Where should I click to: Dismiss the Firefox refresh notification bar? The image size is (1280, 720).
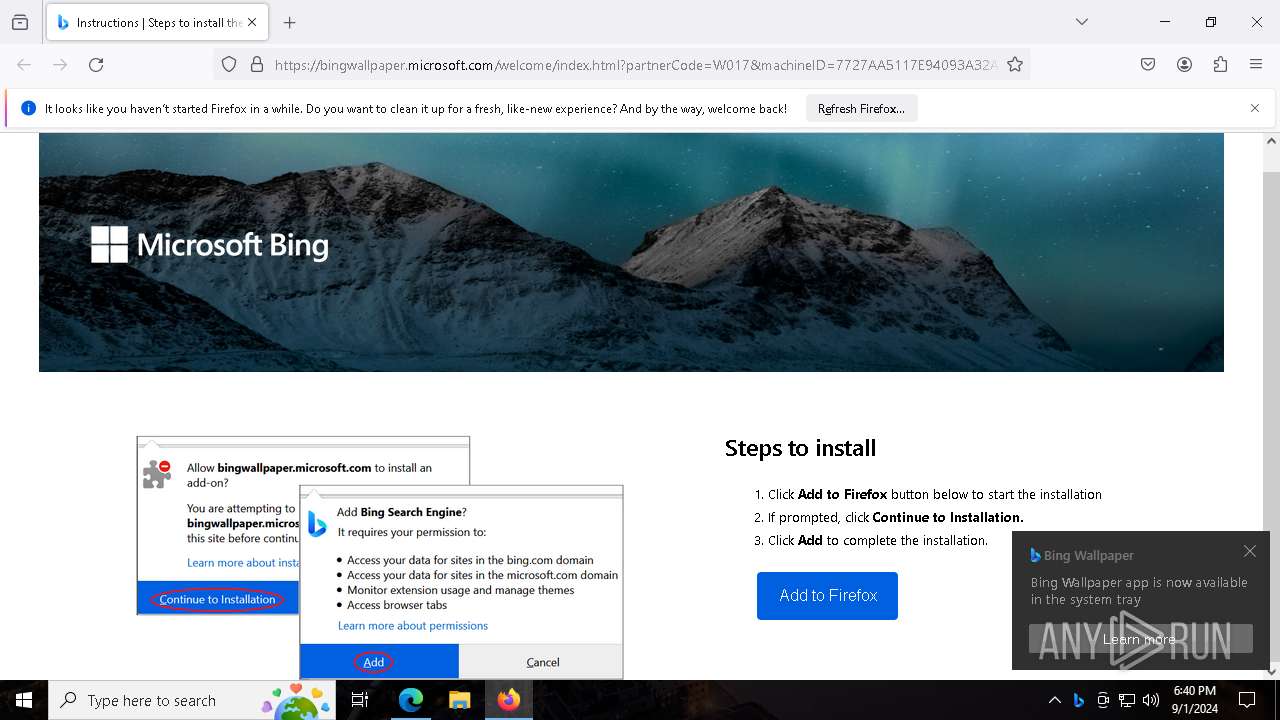coord(1255,108)
